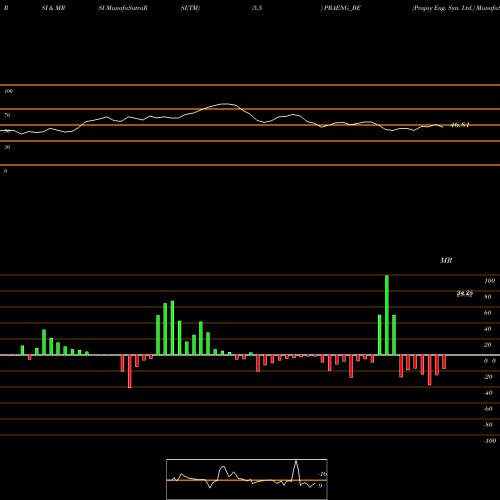This screenshot has height=500, width=500.
Task: Click the 100 label on RSI axis
Action: (9, 91)
